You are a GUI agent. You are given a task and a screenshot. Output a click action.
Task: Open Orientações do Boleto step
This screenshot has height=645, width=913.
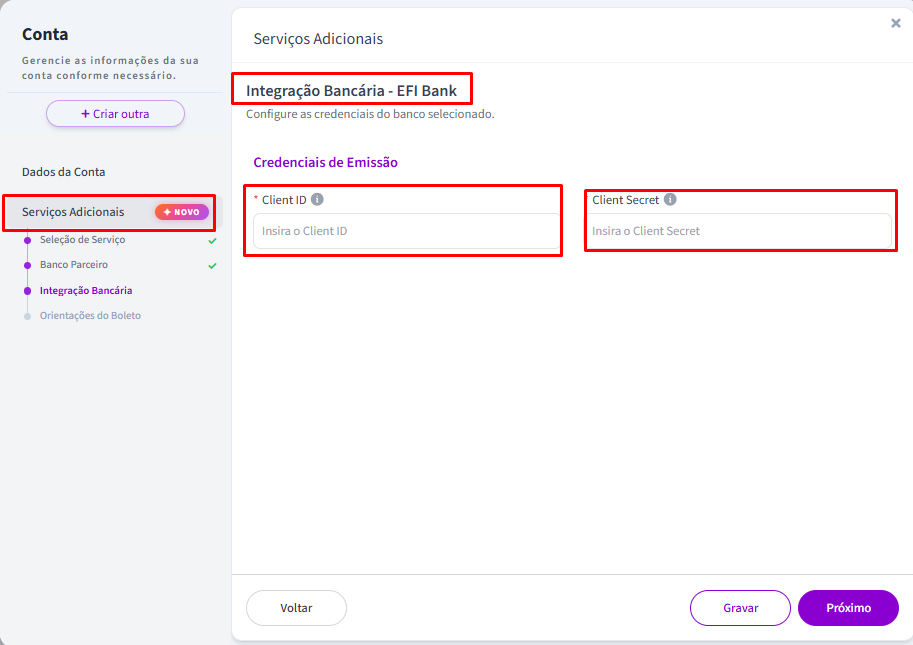[90, 316]
